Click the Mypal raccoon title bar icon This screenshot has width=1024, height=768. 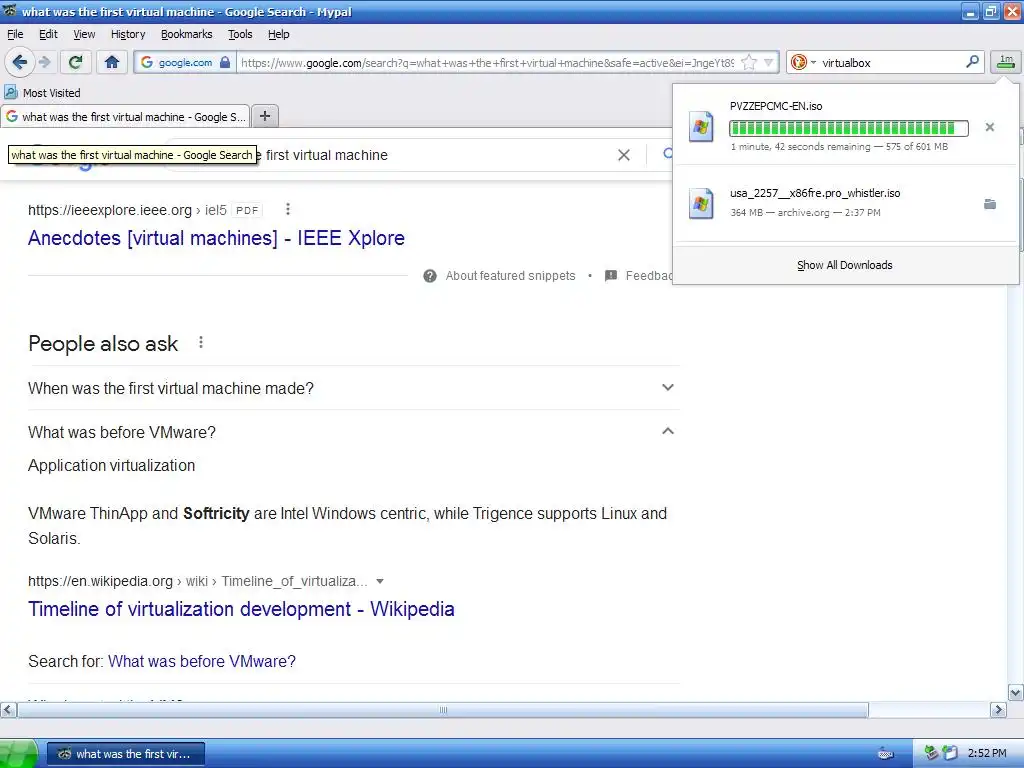point(10,11)
